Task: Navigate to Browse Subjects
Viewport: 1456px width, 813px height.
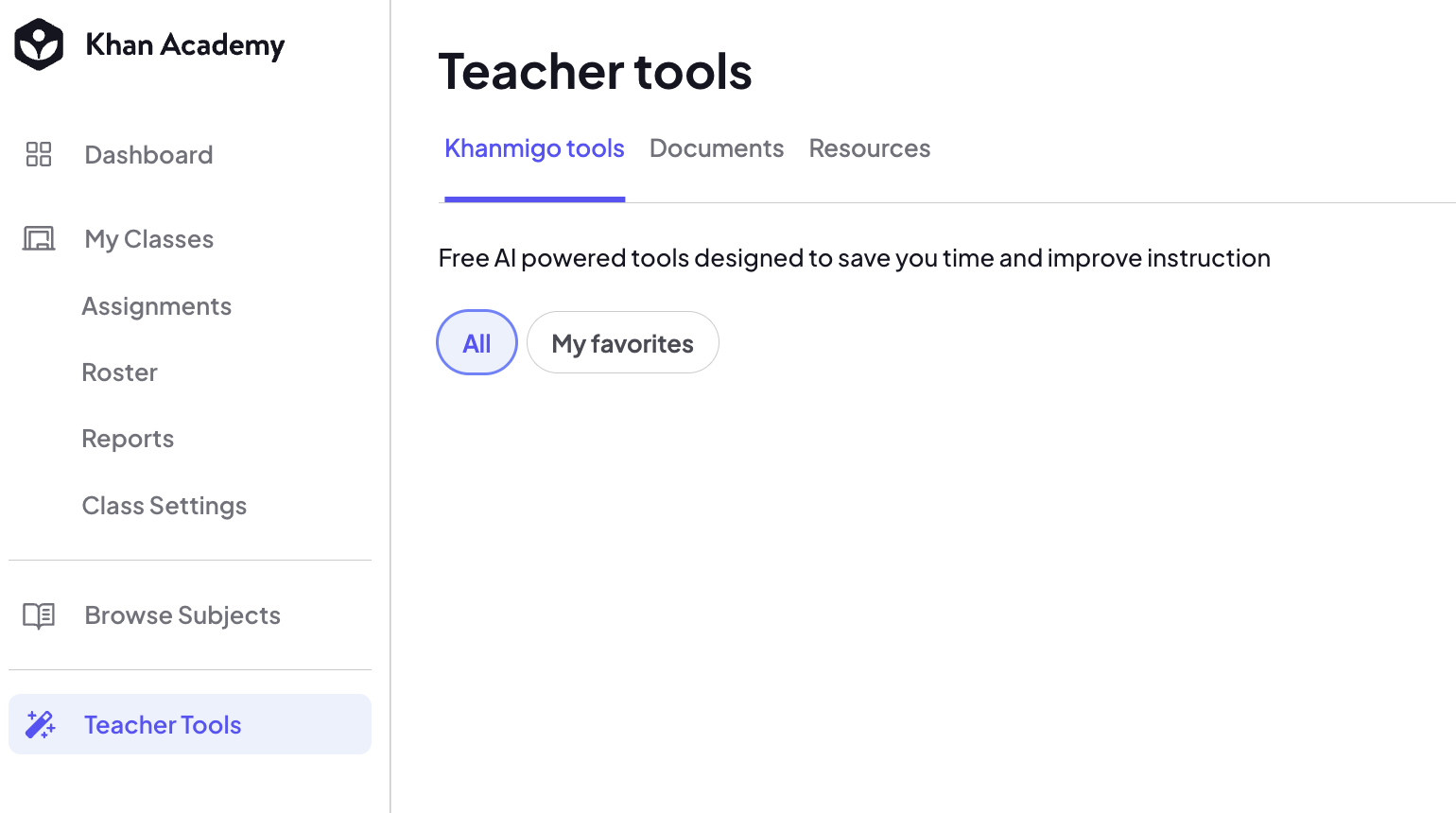Action: pyautogui.click(x=182, y=615)
